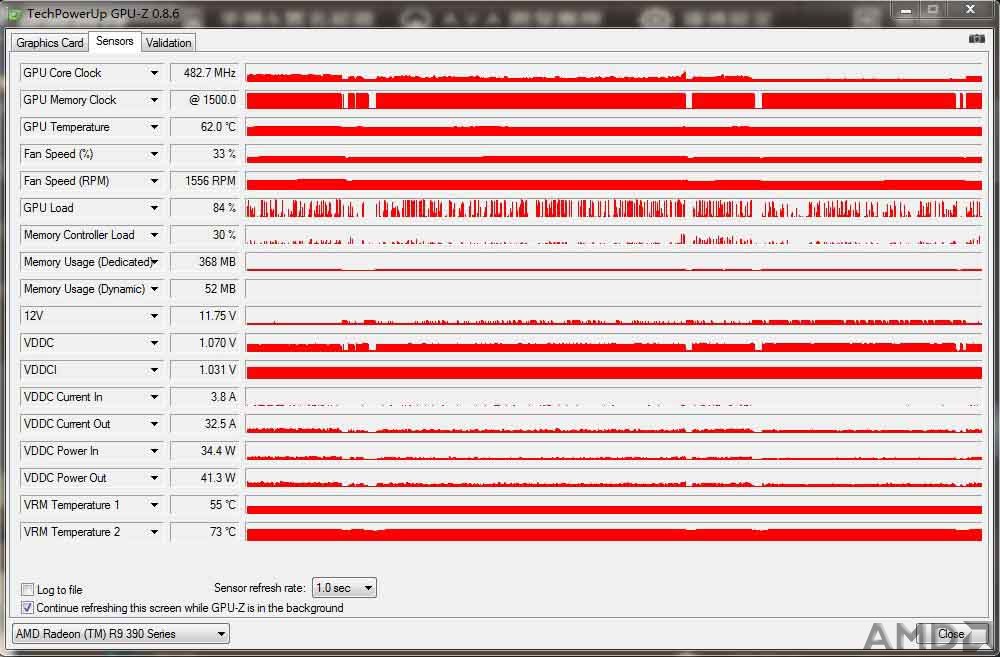Screen dimensions: 1000x657
Task: Change the Sensor refresh rate dropdown
Action: (344, 587)
